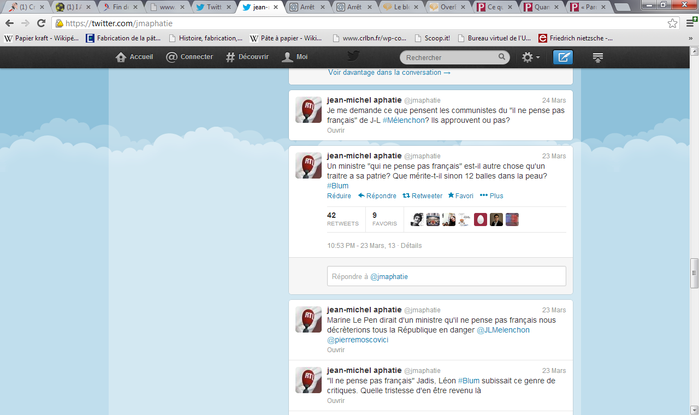Click author name on the Marine Le Pen tweet

click(x=364, y=310)
